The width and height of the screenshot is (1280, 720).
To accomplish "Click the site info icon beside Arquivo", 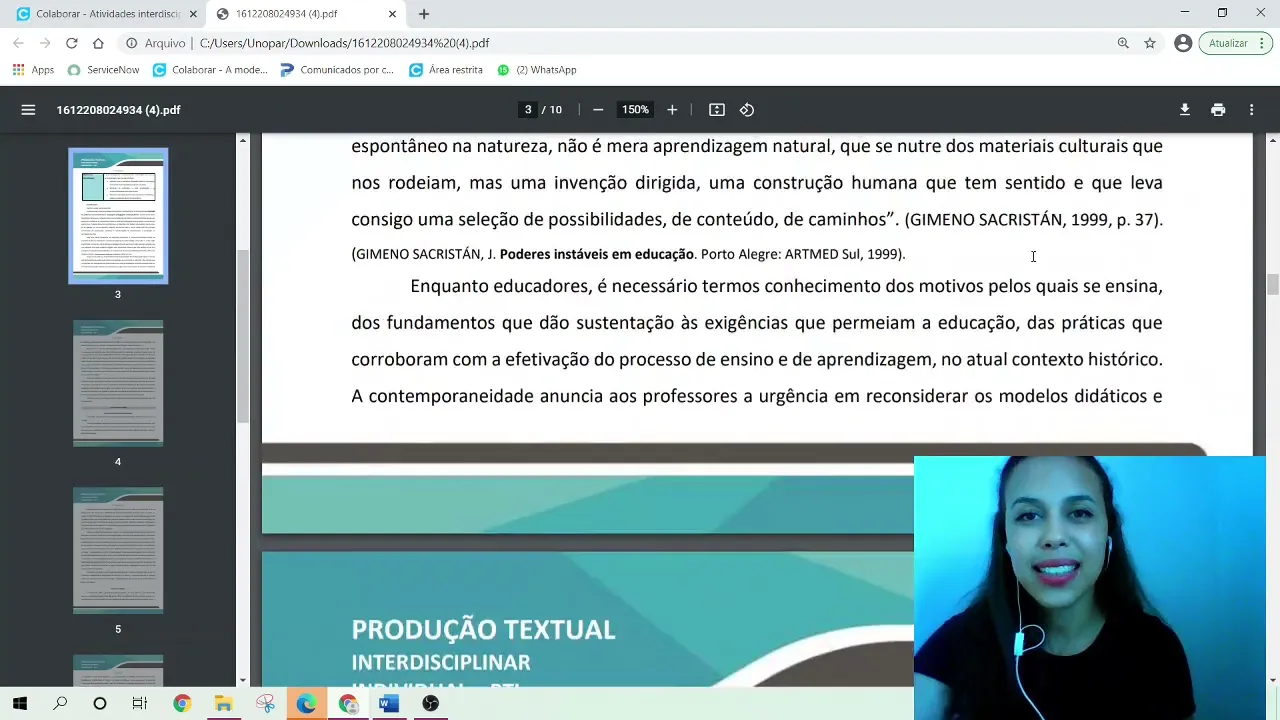I will [131, 43].
